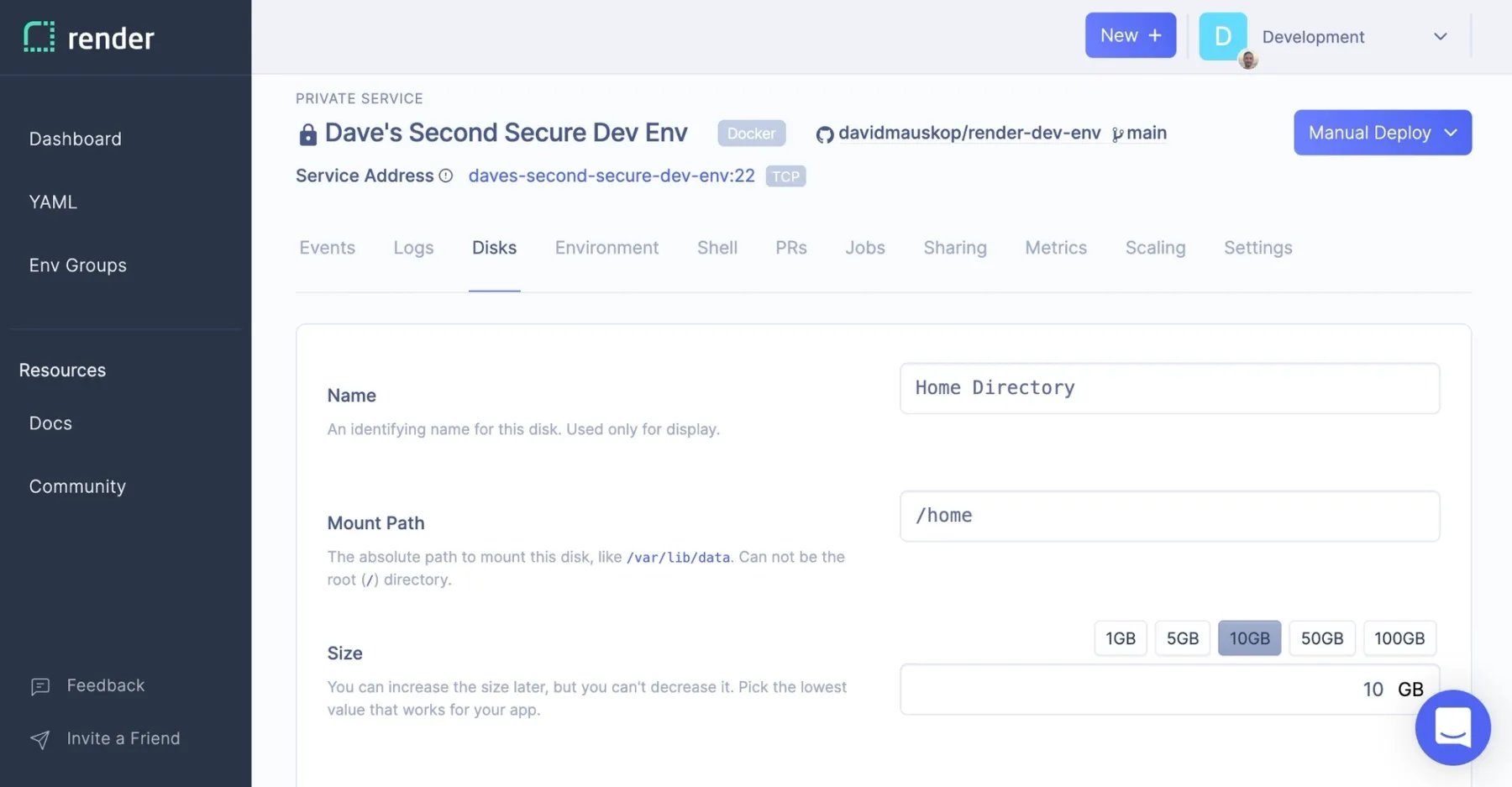The height and width of the screenshot is (787, 1512).
Task: Click the info icon beside Service Address
Action: (446, 176)
